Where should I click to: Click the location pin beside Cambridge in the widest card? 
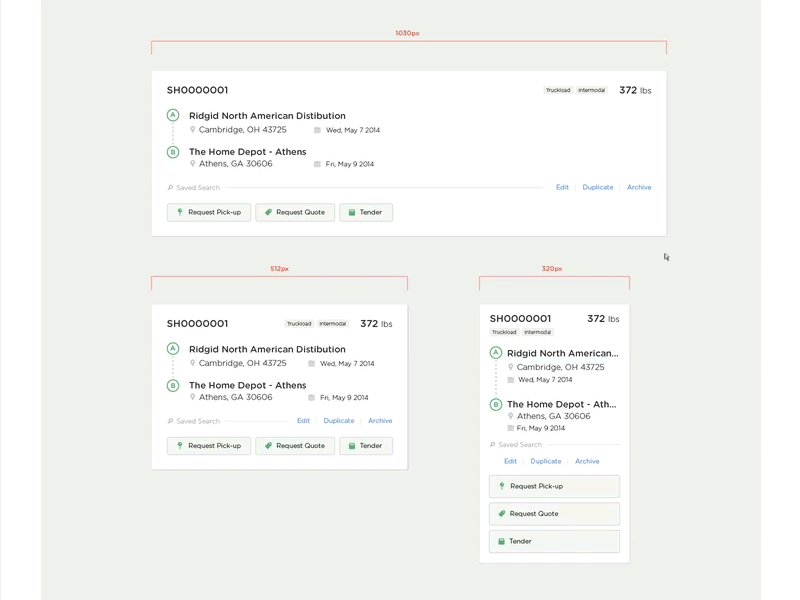[x=193, y=130]
